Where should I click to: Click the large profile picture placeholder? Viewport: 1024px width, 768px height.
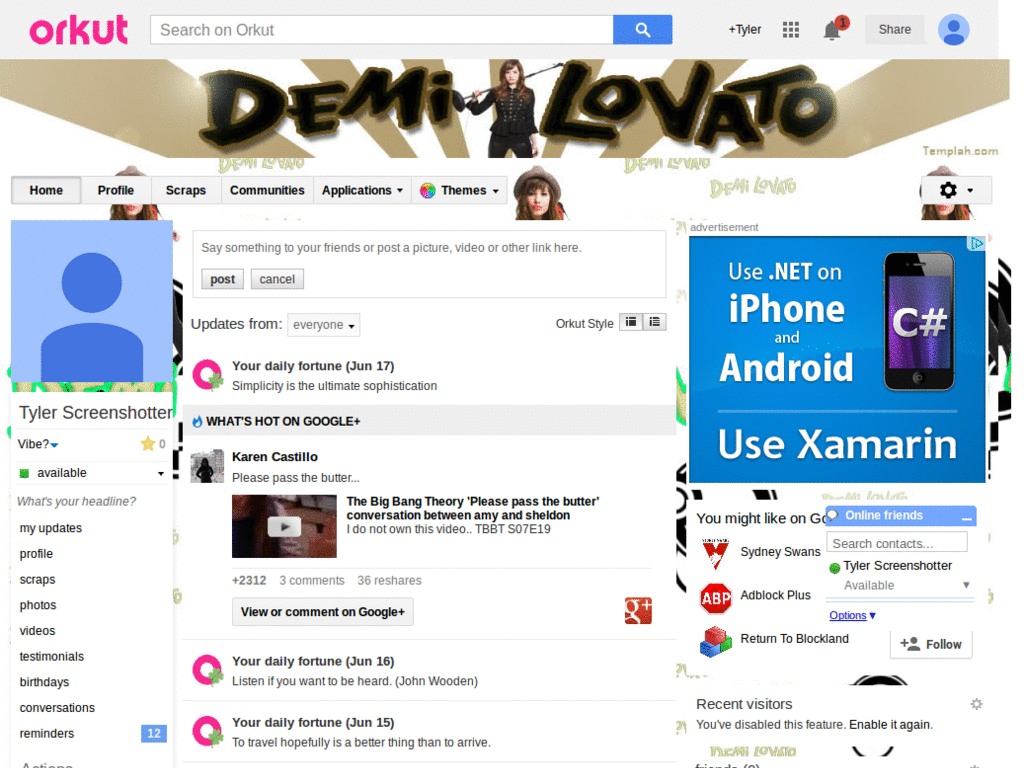[x=92, y=301]
